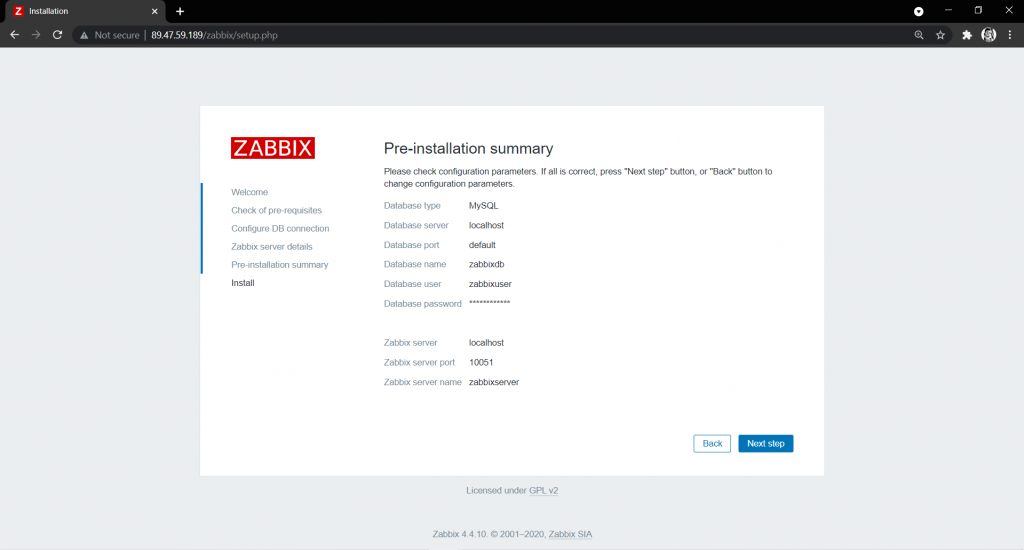Click the Zabbix server localhost value
The image size is (1024, 550).
pyautogui.click(x=487, y=343)
